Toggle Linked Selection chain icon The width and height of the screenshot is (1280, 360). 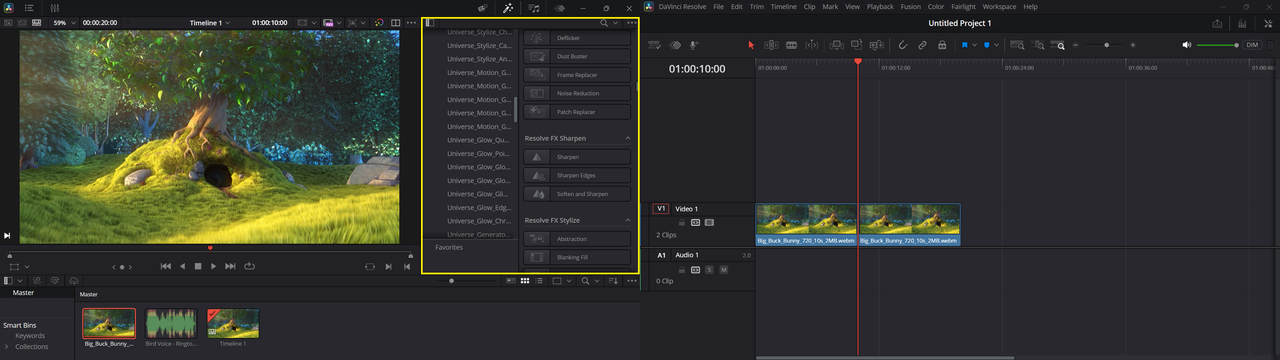(x=922, y=45)
